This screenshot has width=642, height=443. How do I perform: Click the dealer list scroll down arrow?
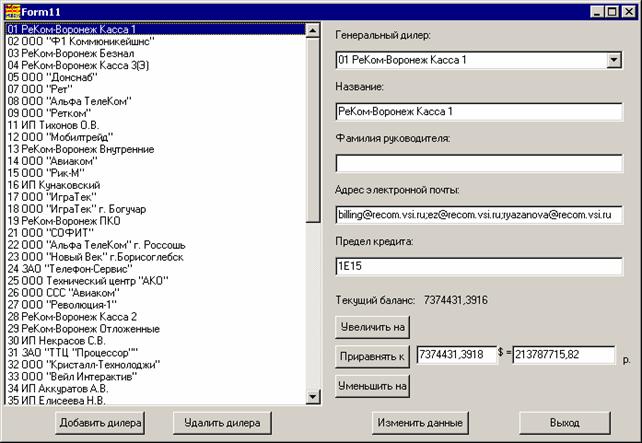[x=313, y=396]
